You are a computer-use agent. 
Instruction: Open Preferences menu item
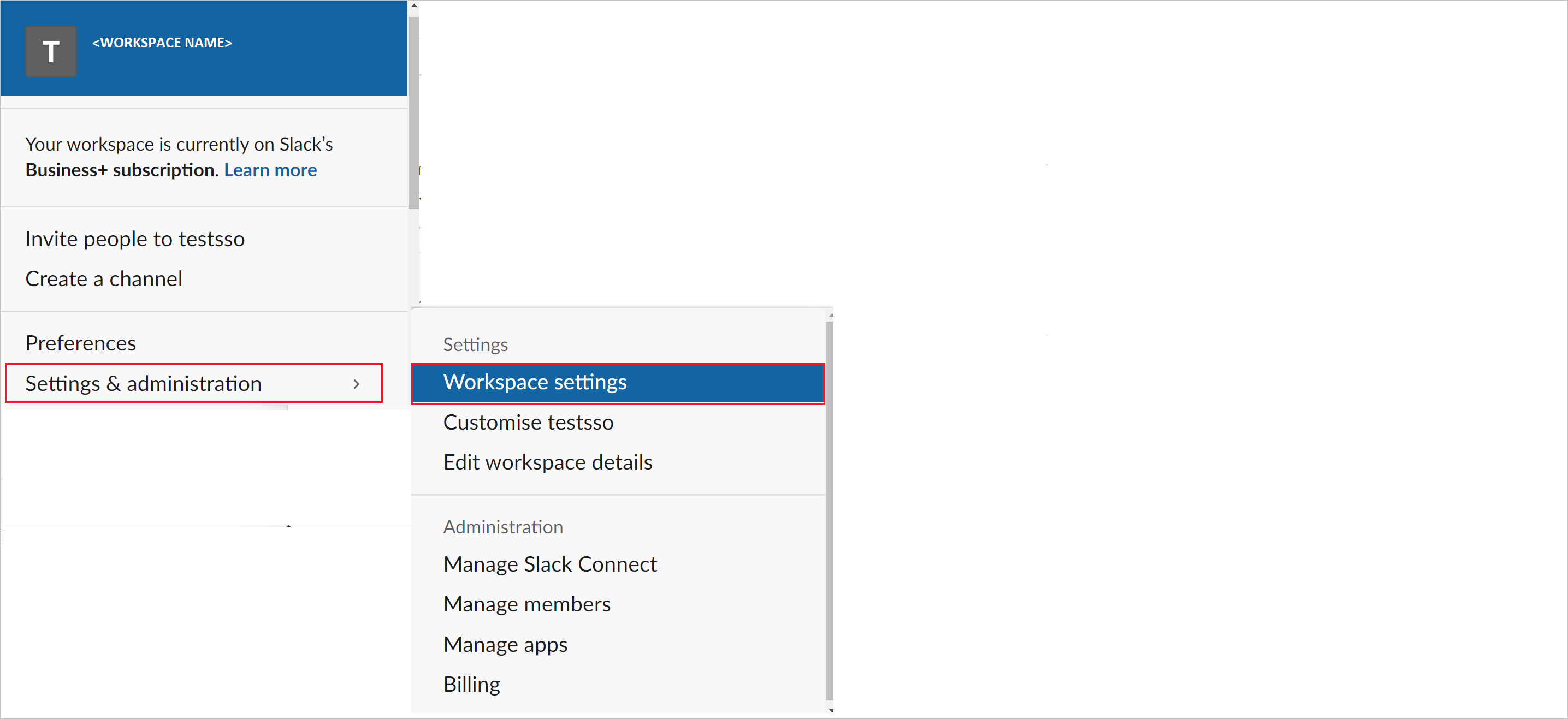click(79, 343)
